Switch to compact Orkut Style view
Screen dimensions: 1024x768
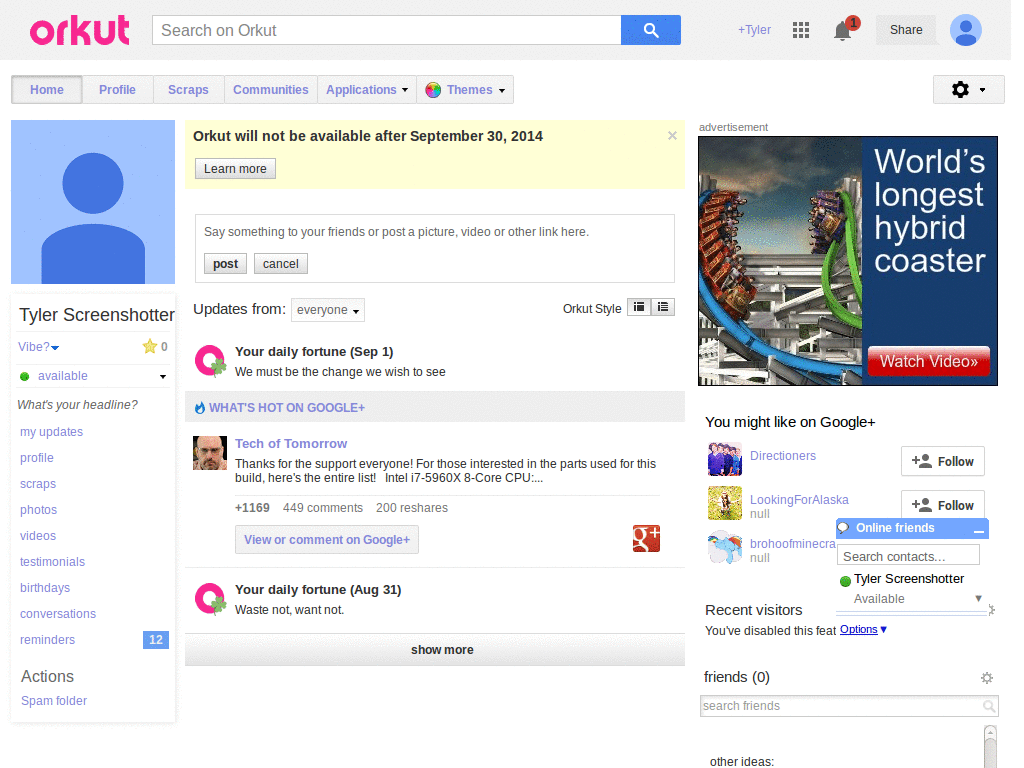[x=639, y=307]
